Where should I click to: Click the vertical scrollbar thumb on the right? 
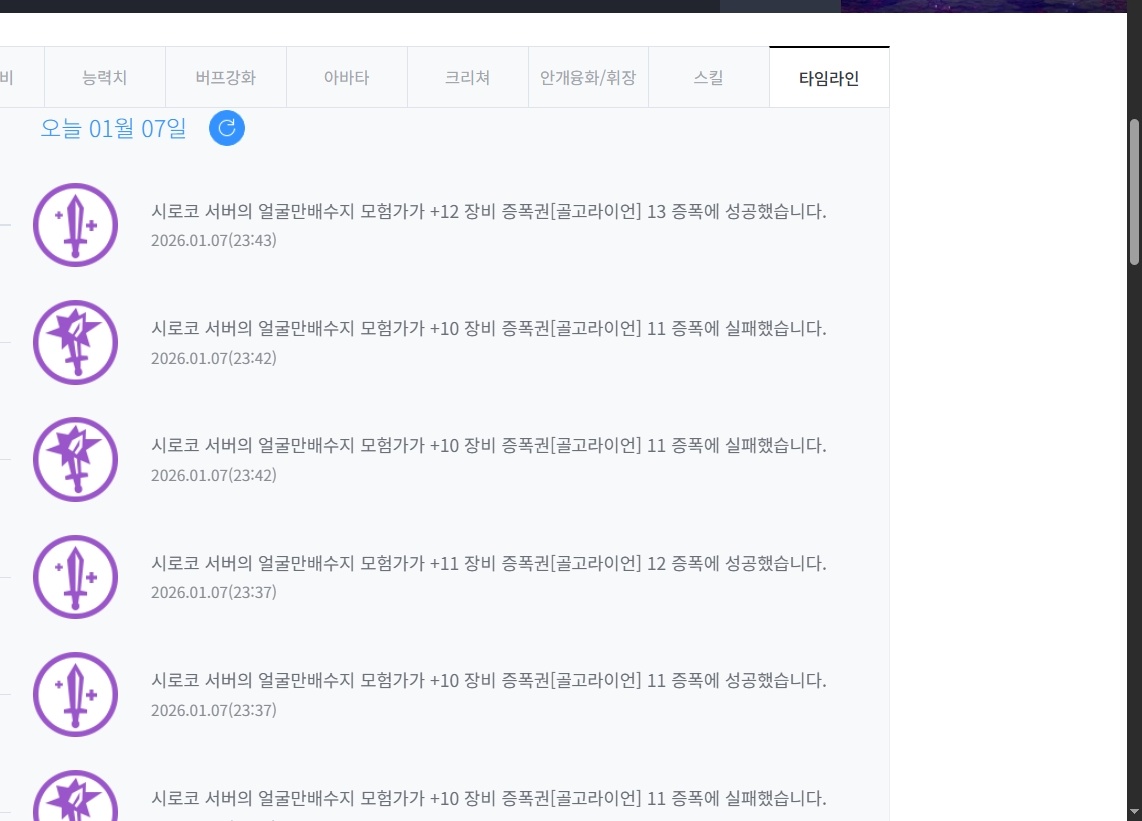tap(1134, 192)
